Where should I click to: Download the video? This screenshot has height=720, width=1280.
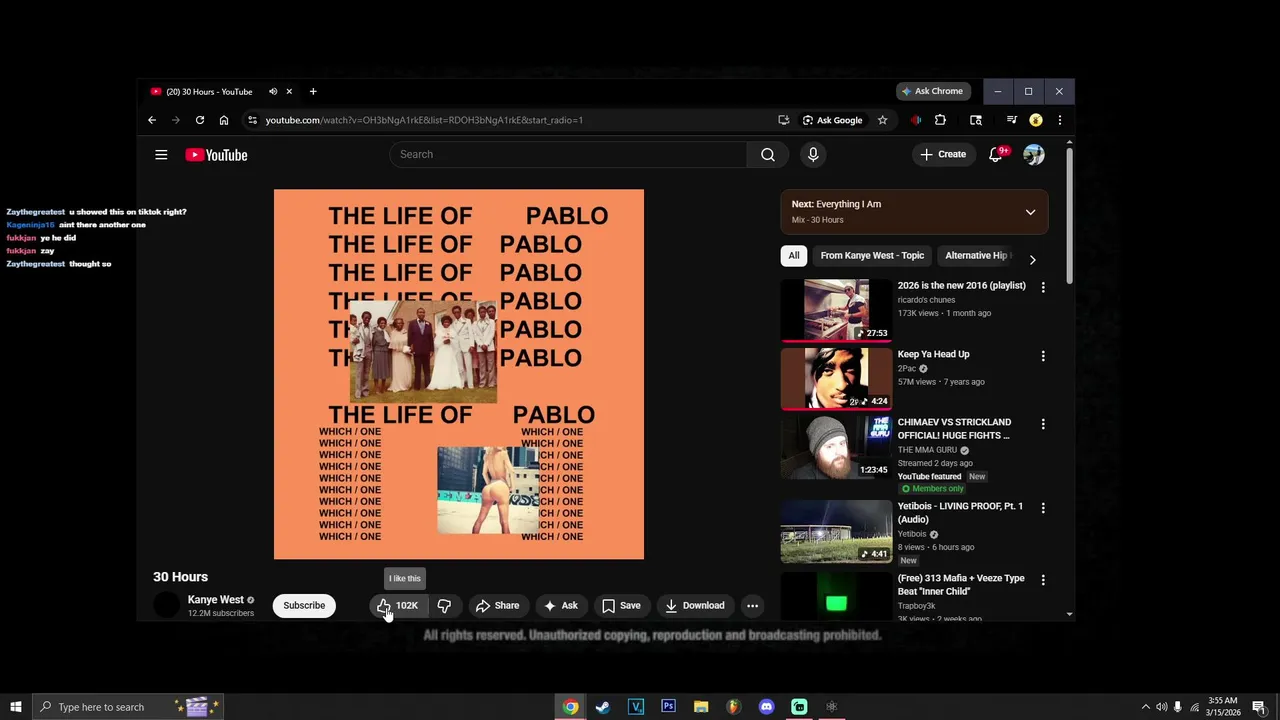click(x=695, y=605)
